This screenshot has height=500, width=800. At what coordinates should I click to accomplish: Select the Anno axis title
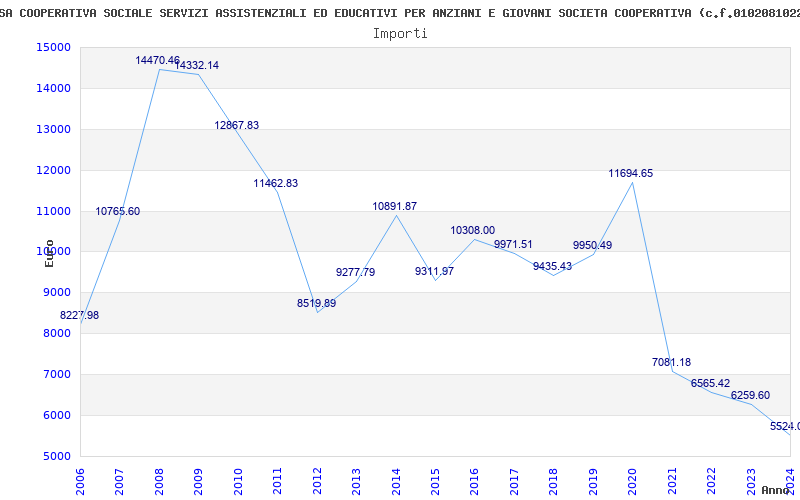coord(776,490)
